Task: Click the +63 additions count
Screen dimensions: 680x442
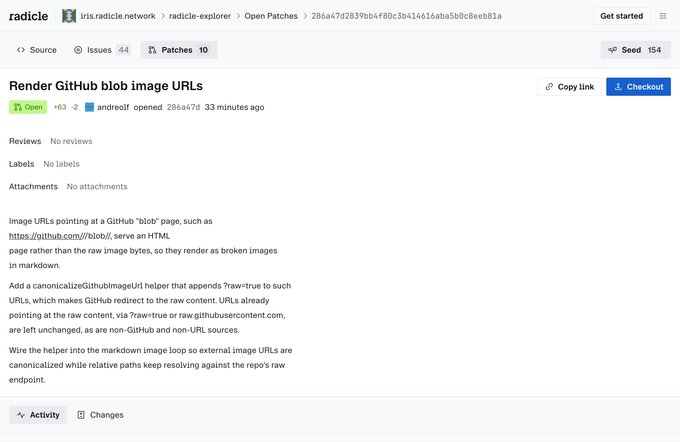Action: click(60, 107)
